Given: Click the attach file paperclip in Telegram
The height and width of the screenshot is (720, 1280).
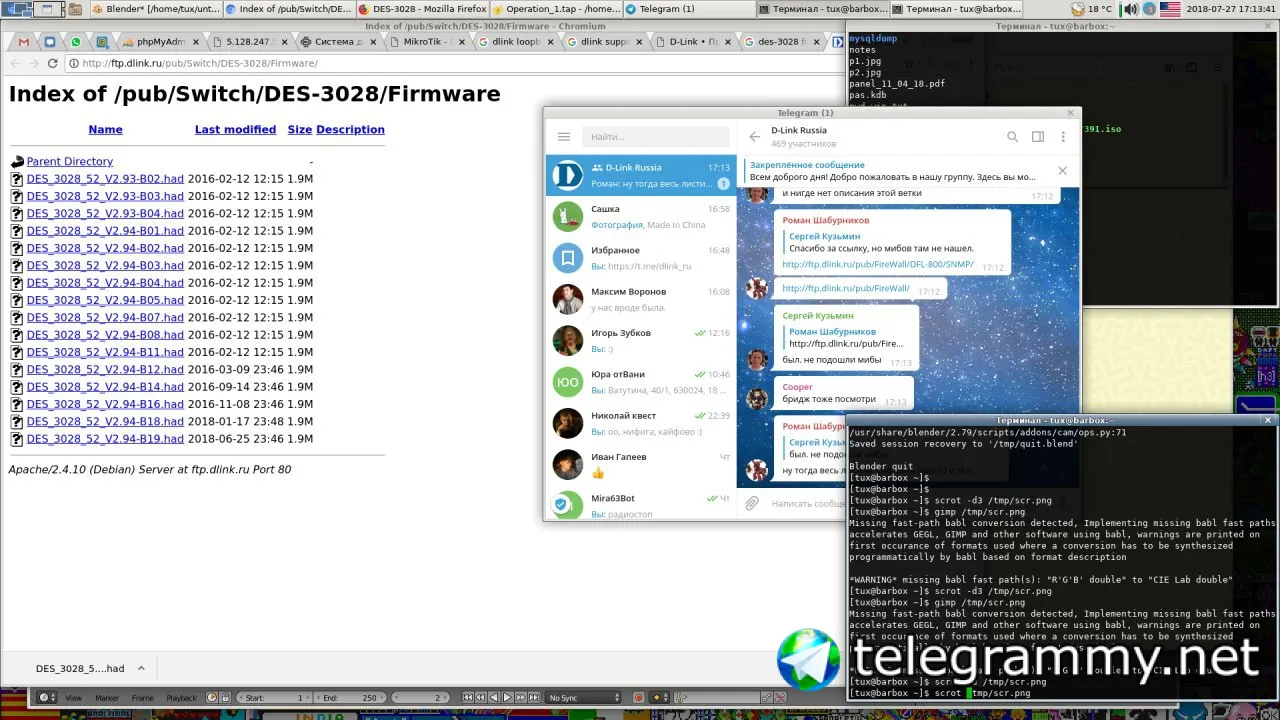Looking at the screenshot, I should (752, 504).
